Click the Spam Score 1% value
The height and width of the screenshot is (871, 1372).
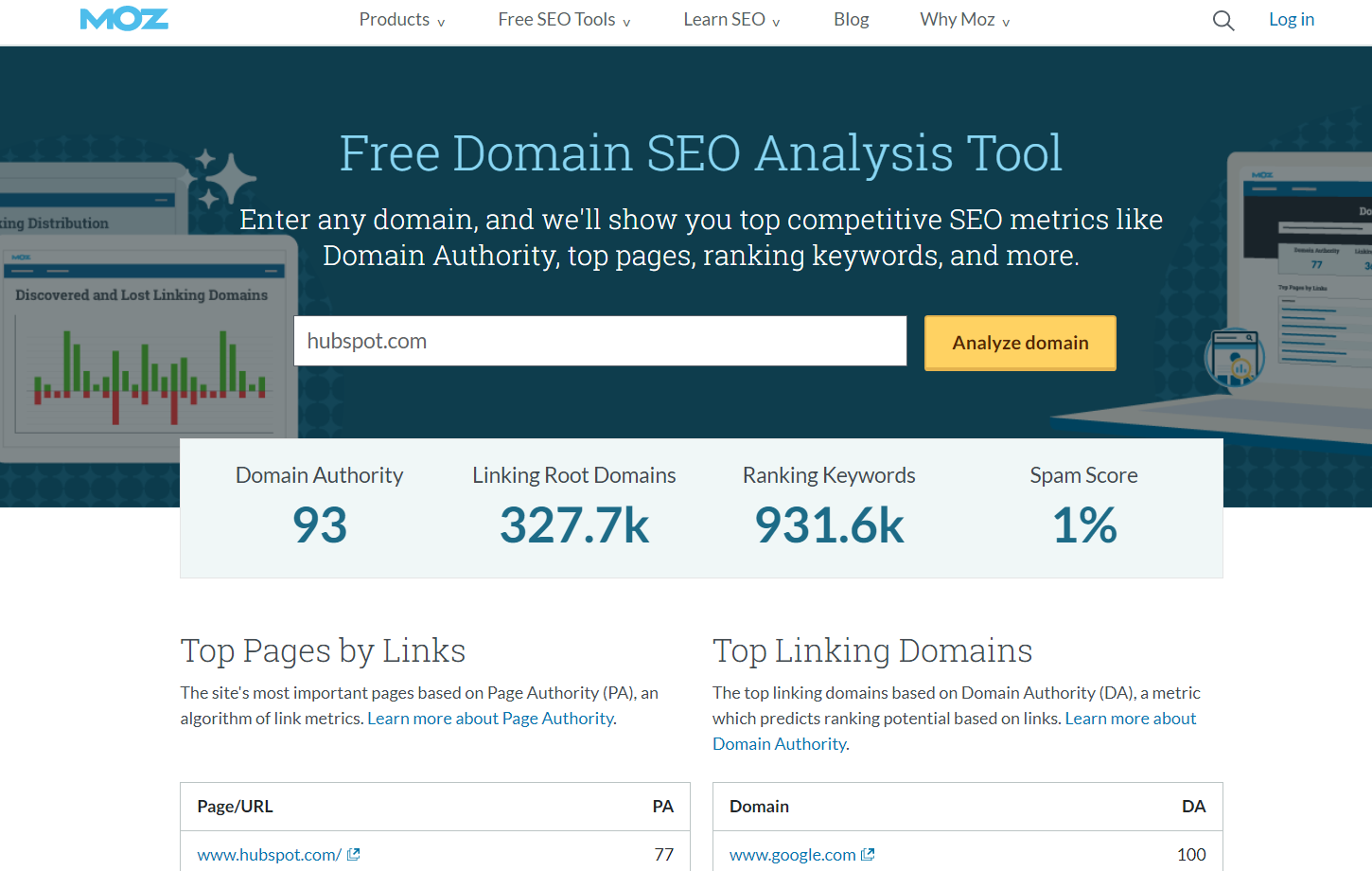1084,525
